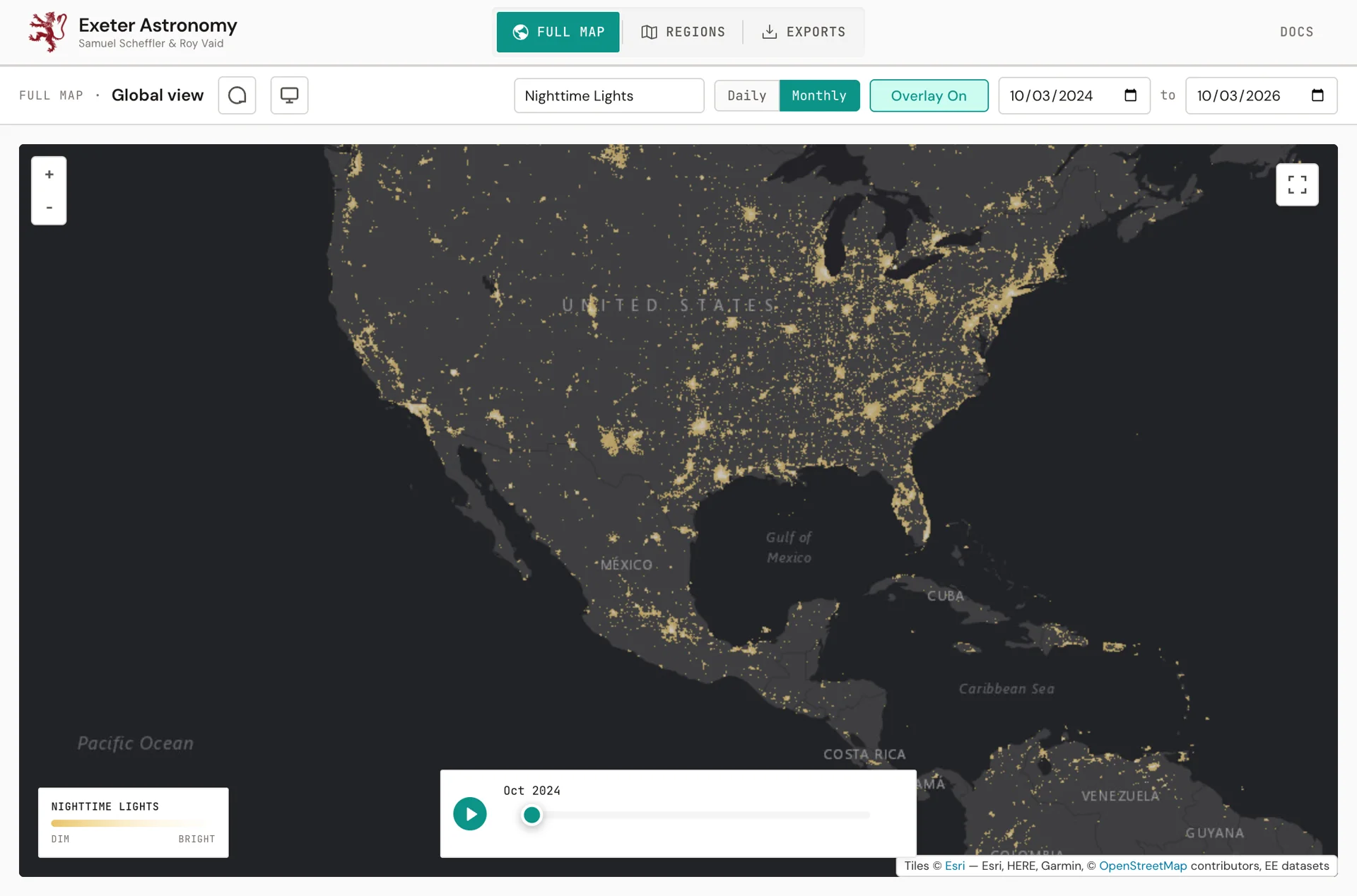
Task: Open the Nighttime Lights layer dropdown
Action: pyautogui.click(x=609, y=95)
